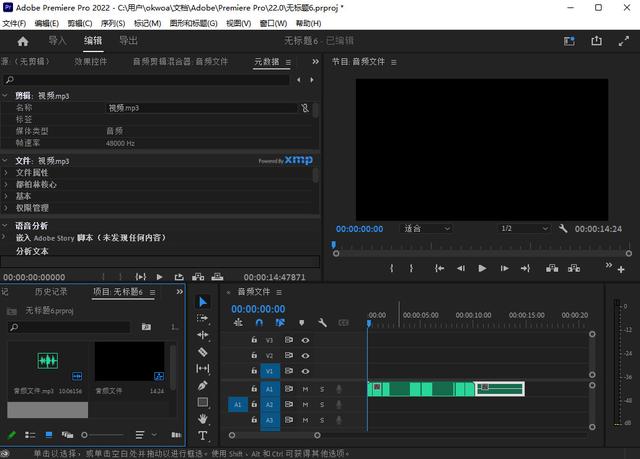Toggle lock on track A3
640x459 pixels.
click(x=254, y=419)
